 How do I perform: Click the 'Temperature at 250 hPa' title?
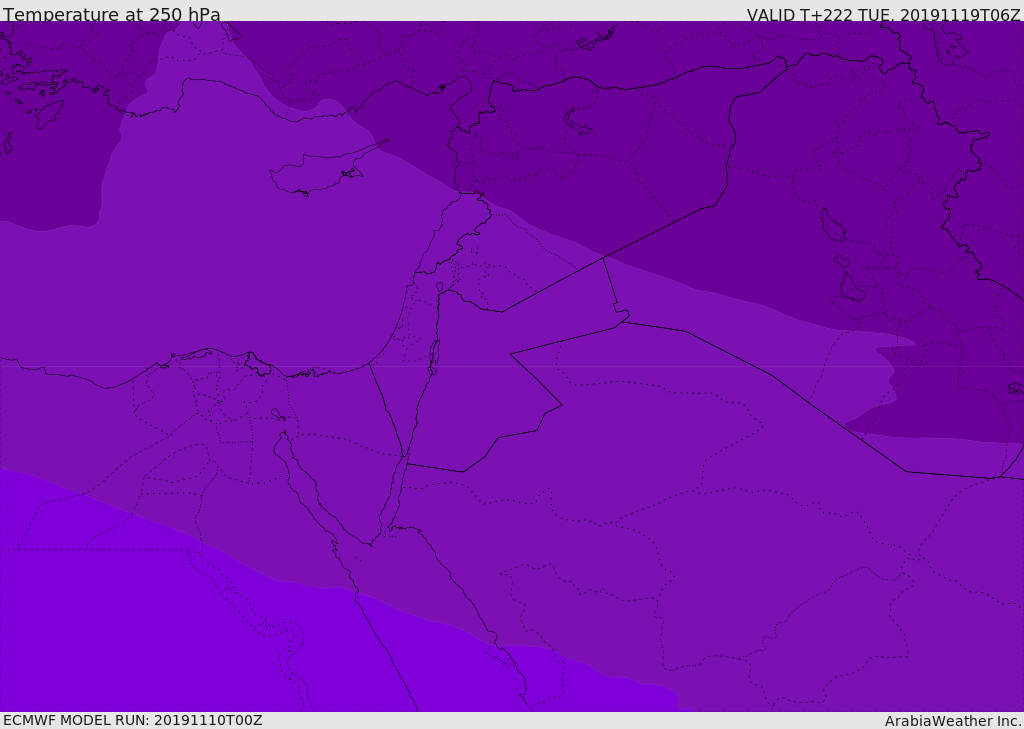coord(112,14)
